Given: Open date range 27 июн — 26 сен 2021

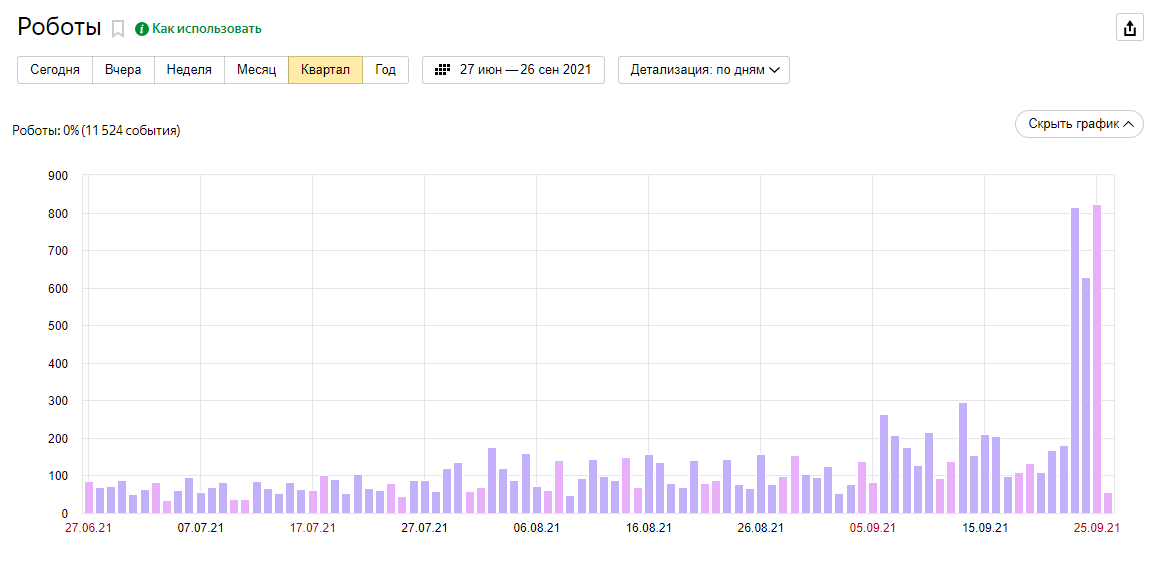Looking at the screenshot, I should pos(514,70).
